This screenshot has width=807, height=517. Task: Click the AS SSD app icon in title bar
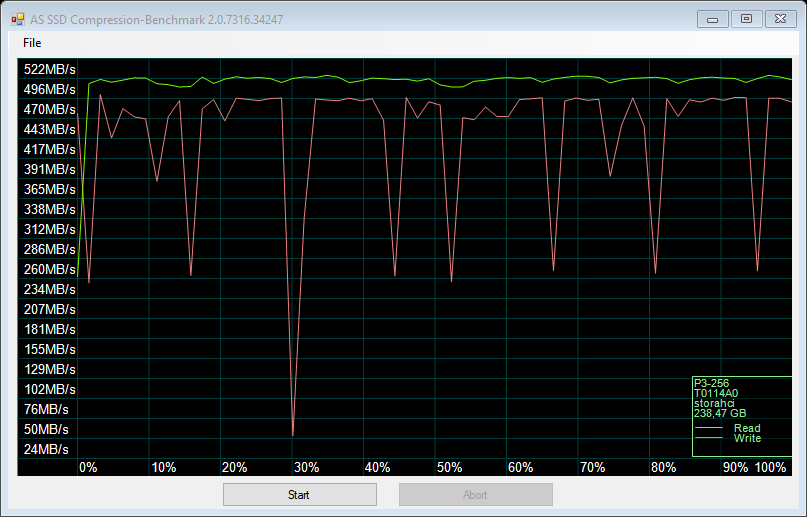click(17, 19)
